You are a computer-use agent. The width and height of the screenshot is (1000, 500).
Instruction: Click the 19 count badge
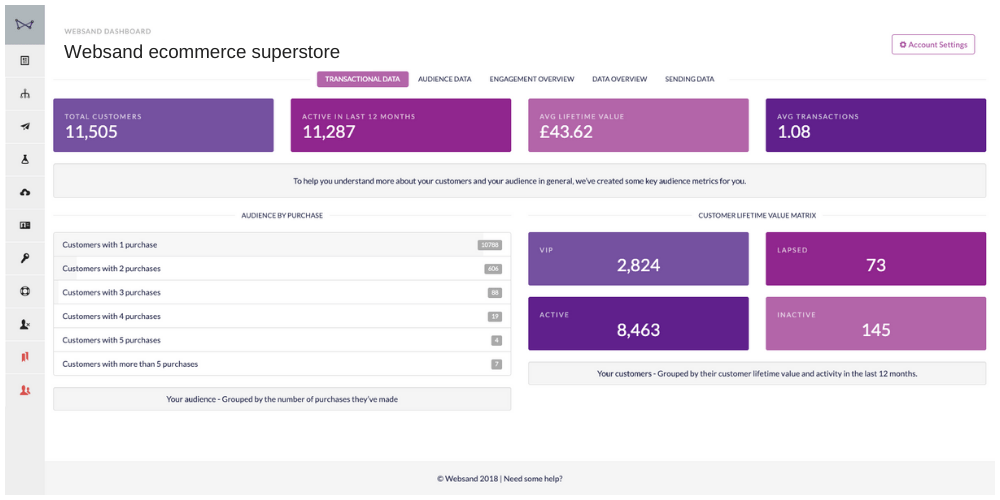click(x=495, y=316)
